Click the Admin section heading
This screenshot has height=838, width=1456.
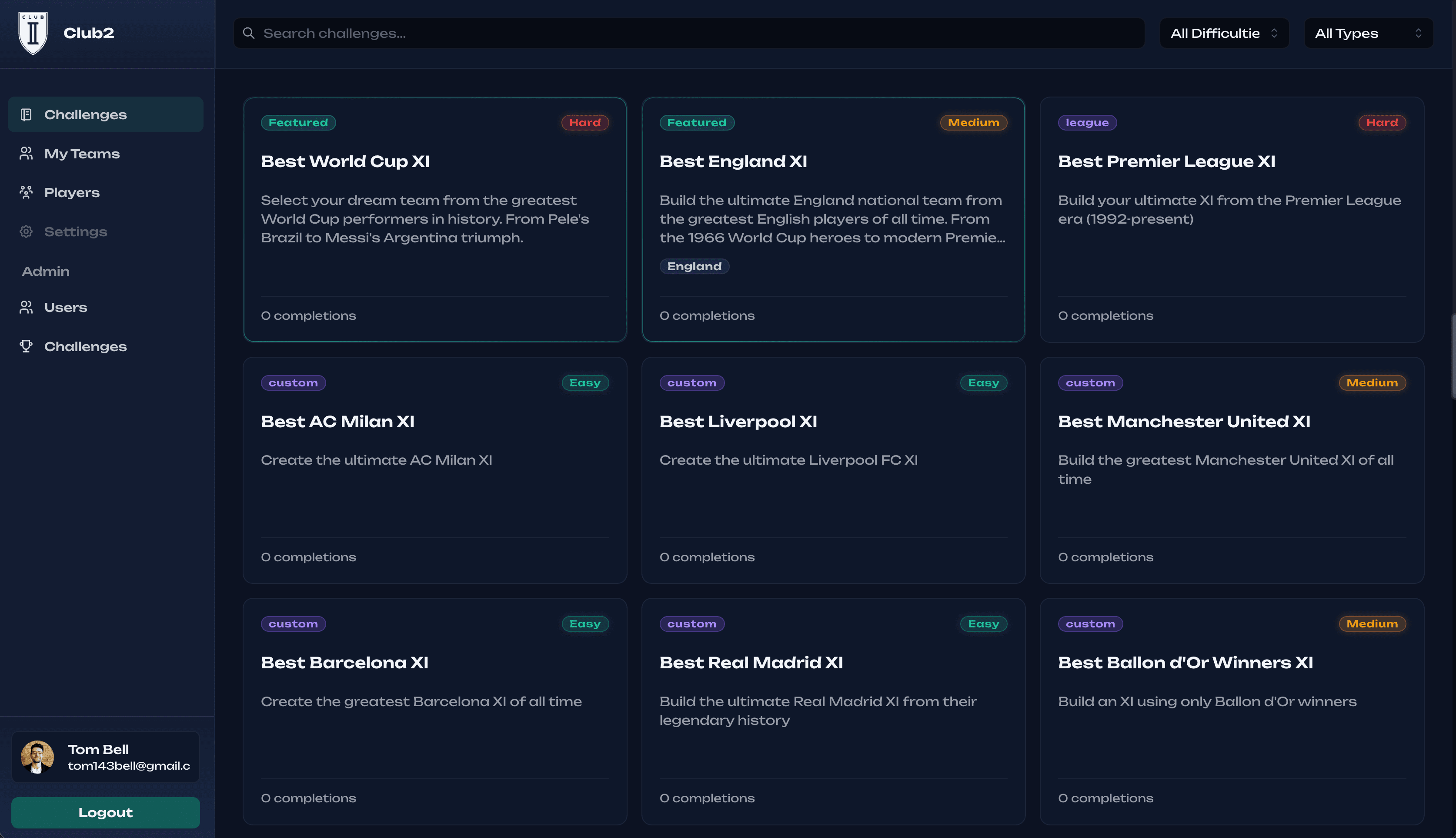coord(46,271)
